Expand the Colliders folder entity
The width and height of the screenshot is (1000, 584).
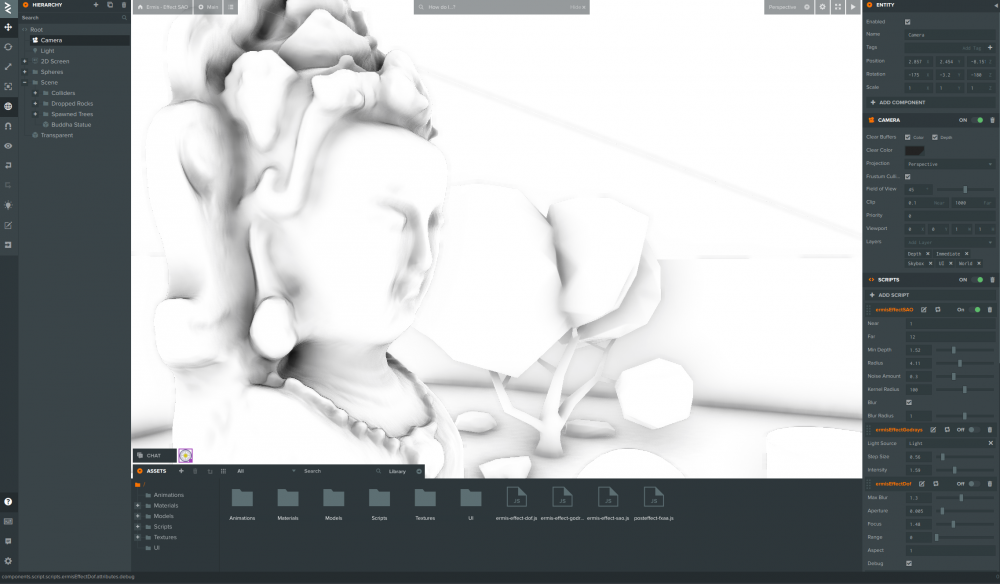click(35, 93)
